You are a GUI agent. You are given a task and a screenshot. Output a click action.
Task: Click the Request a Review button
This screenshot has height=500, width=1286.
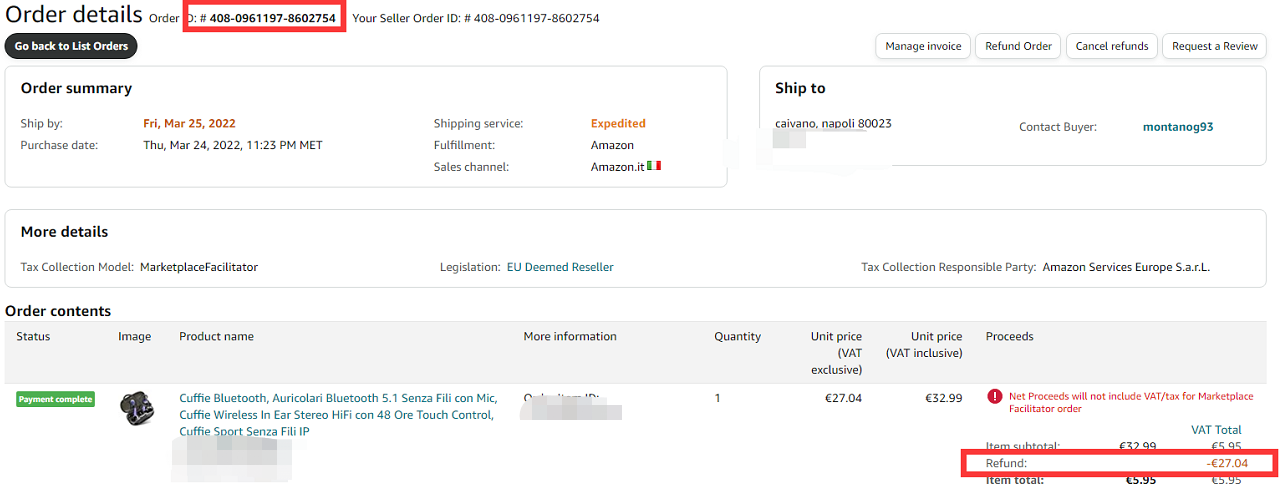pyautogui.click(x=1214, y=46)
